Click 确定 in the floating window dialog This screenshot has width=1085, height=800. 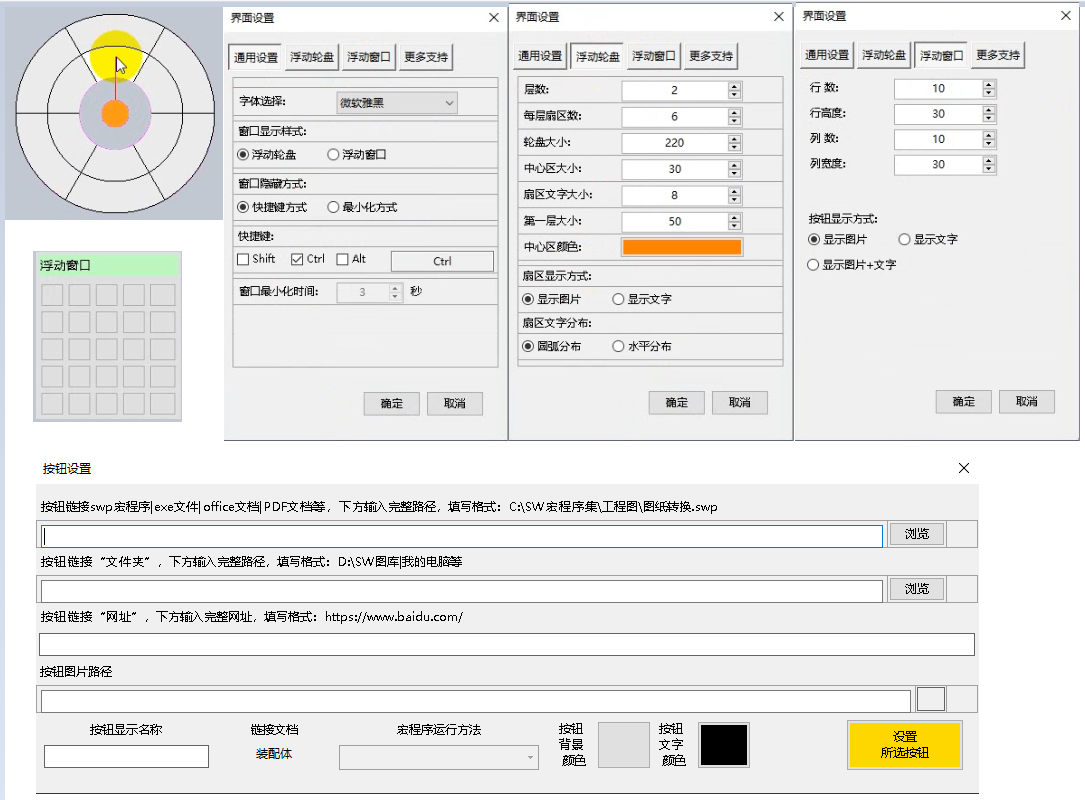(x=963, y=401)
